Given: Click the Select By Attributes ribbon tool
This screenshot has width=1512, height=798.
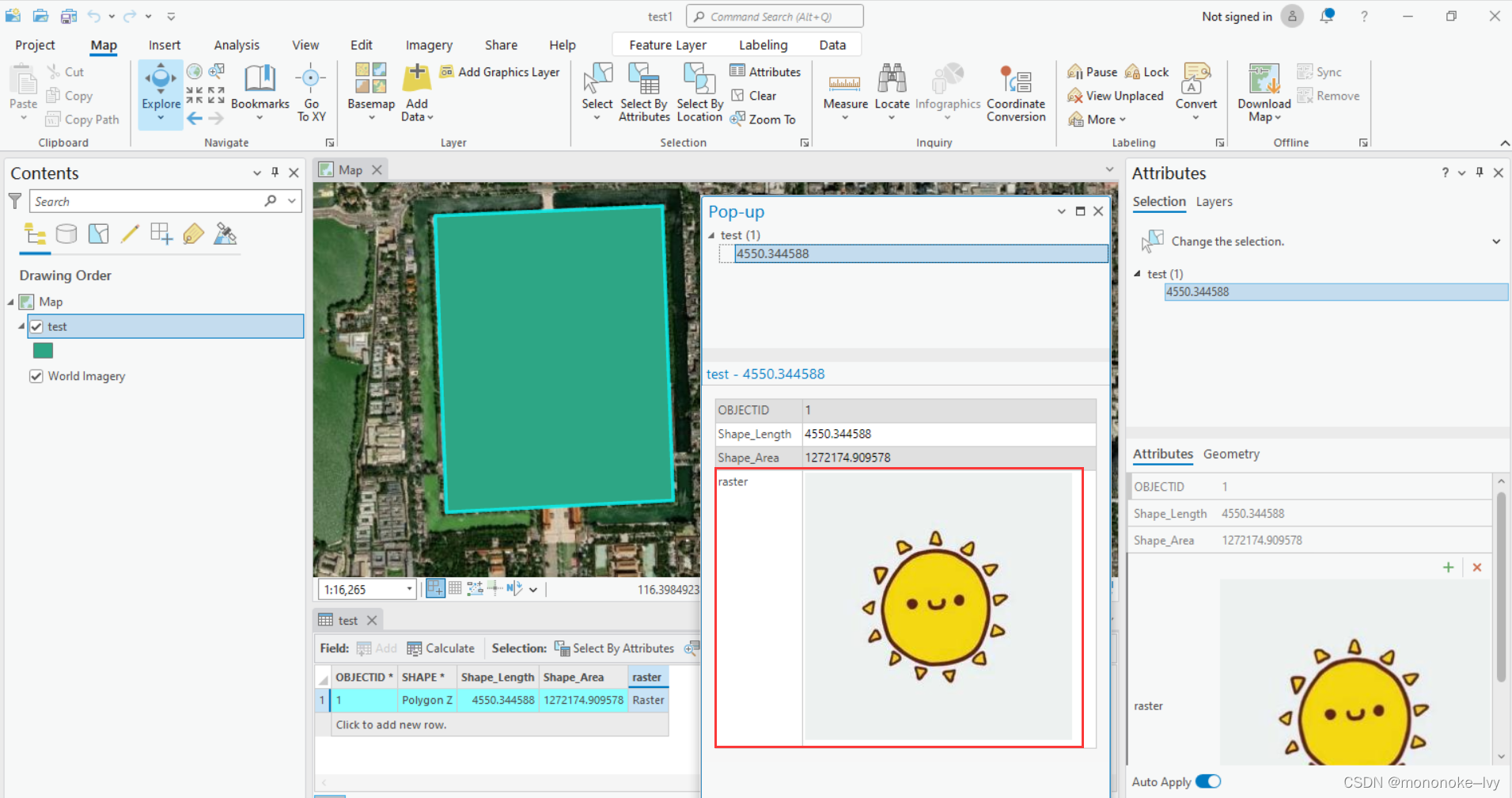Looking at the screenshot, I should coord(644,93).
